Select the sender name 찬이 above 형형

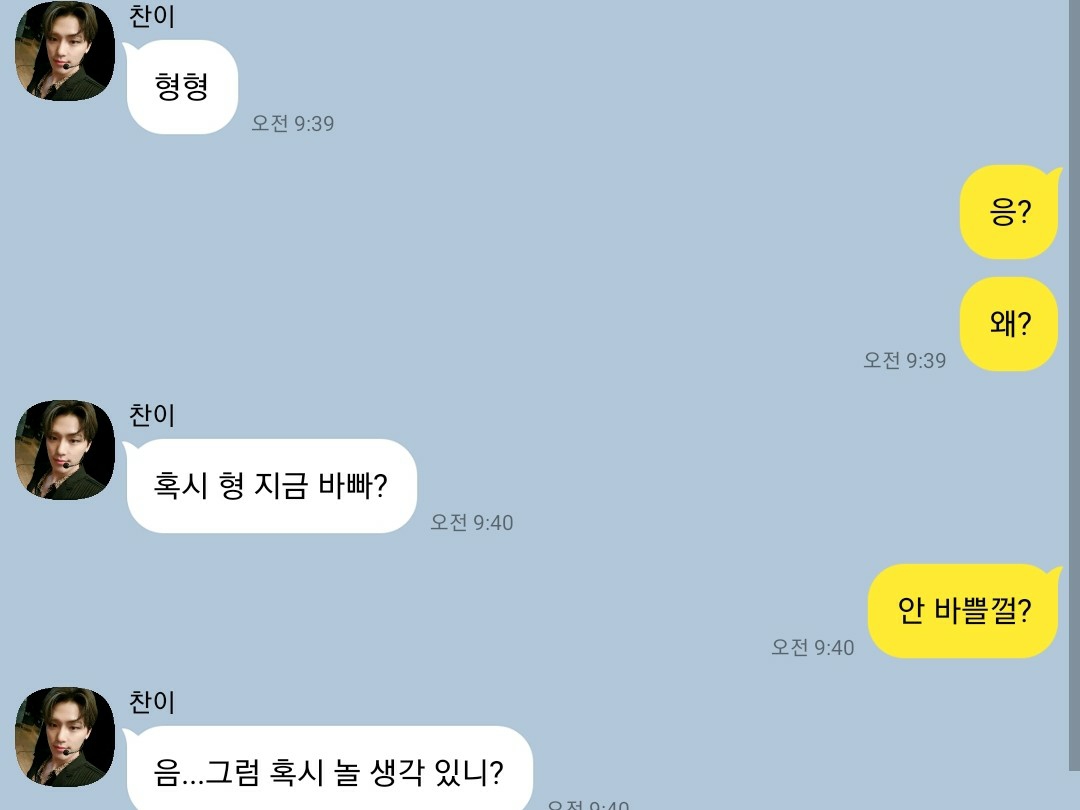(152, 16)
